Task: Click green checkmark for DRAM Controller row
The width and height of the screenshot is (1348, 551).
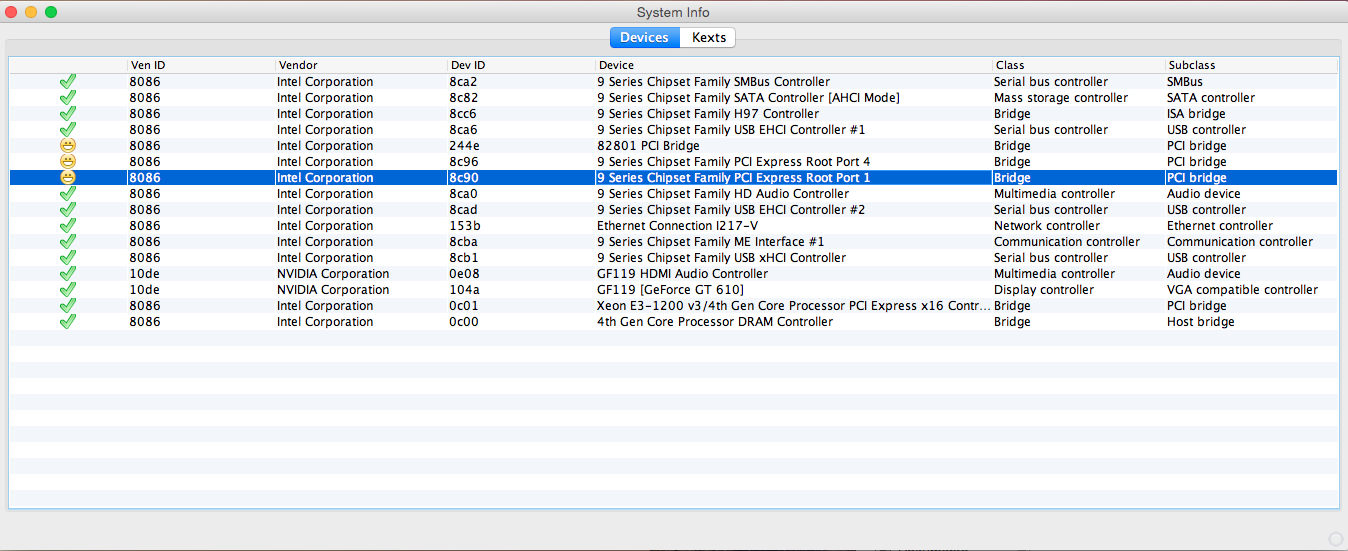Action: coord(68,322)
